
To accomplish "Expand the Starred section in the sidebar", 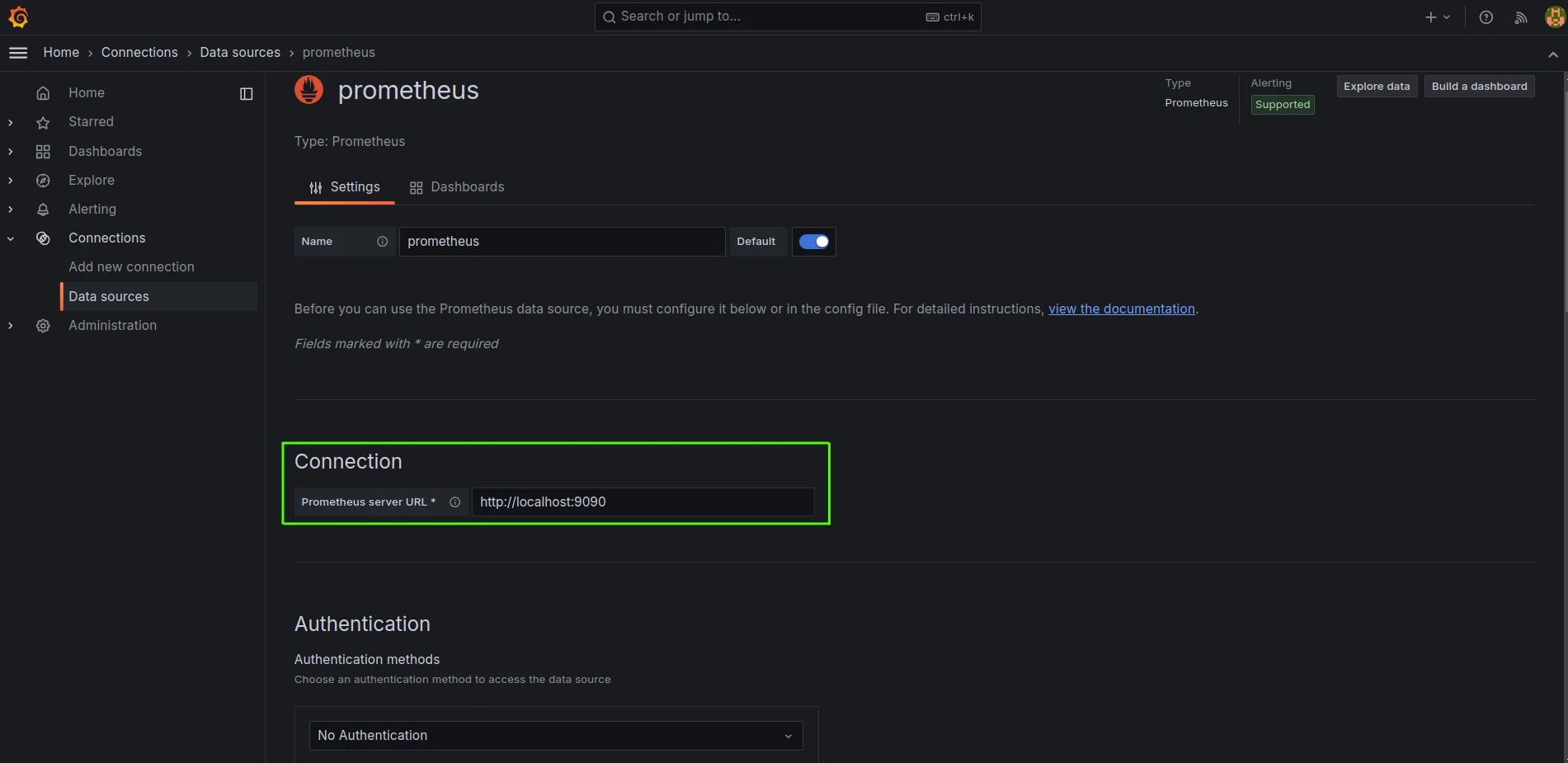I will click(x=10, y=122).
